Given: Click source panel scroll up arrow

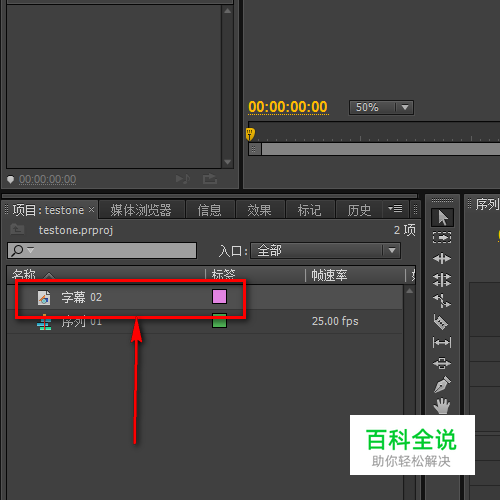Looking at the screenshot, I should [228, 11].
